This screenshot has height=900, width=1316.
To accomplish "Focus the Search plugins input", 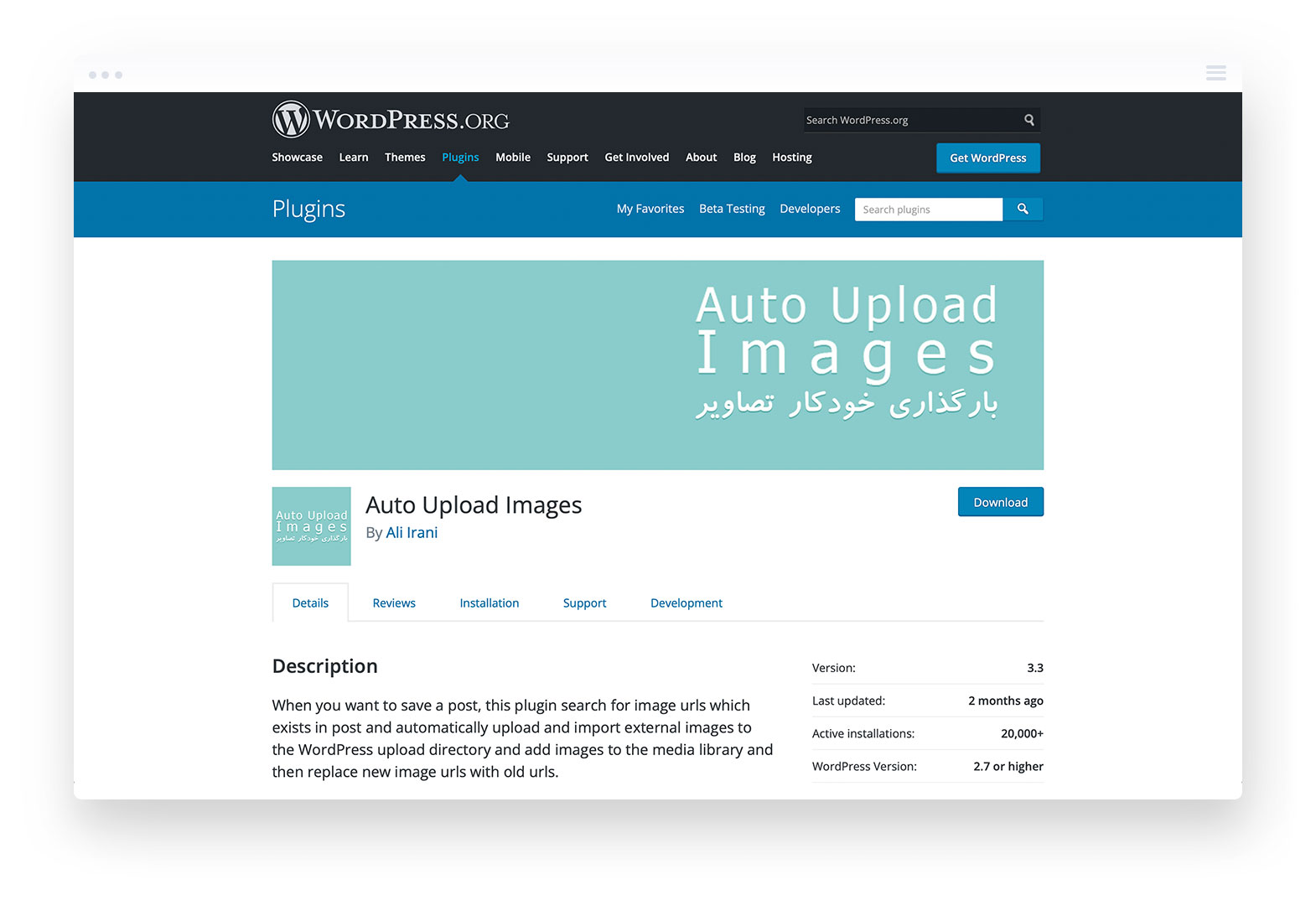I will 929,209.
